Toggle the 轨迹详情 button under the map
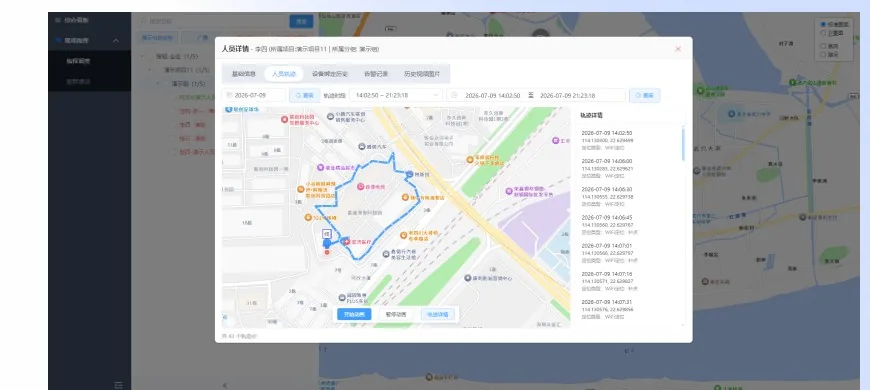 (438, 314)
